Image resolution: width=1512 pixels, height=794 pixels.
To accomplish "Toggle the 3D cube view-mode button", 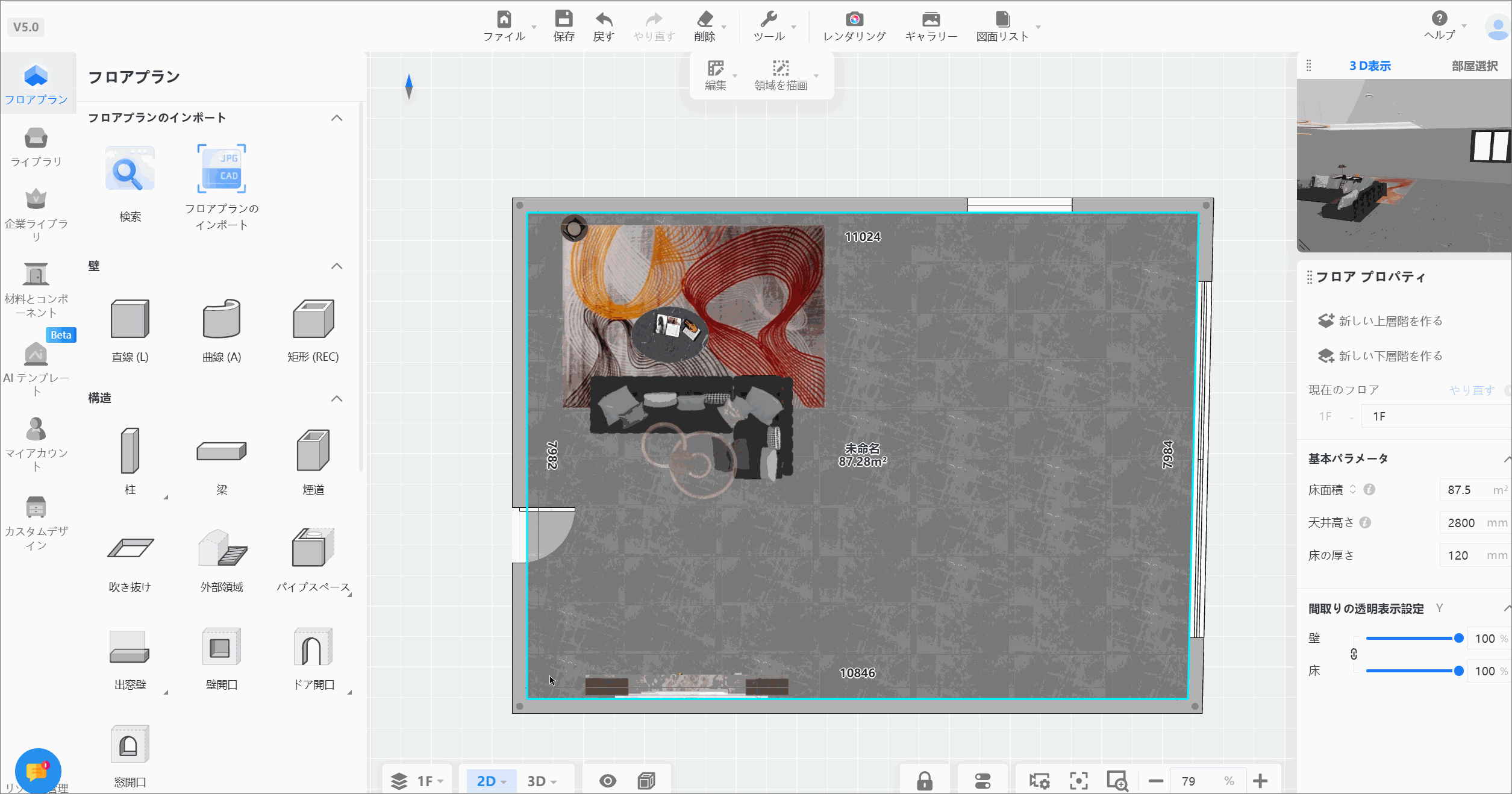I will point(646,781).
